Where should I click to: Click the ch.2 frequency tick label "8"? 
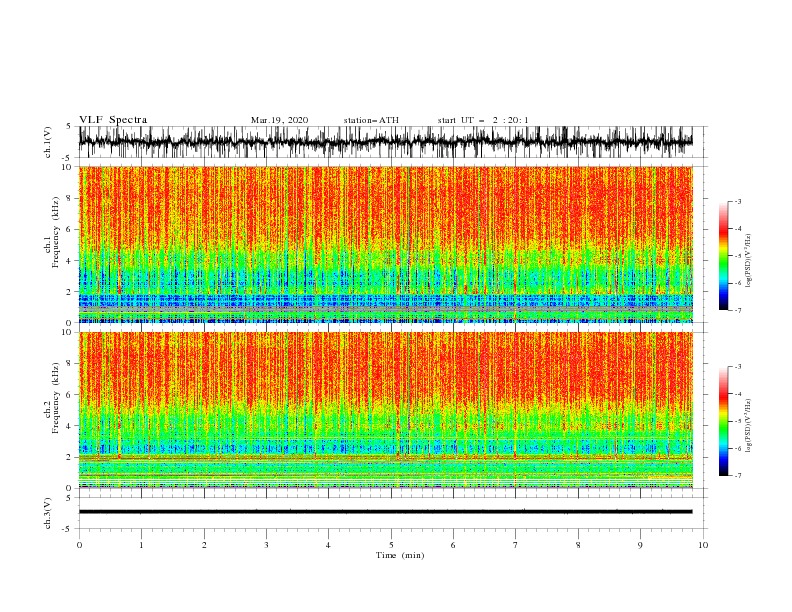click(x=70, y=363)
